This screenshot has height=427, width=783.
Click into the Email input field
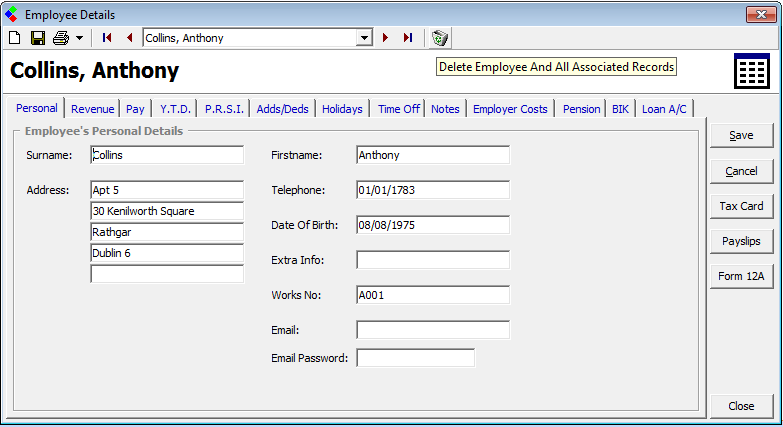[433, 330]
